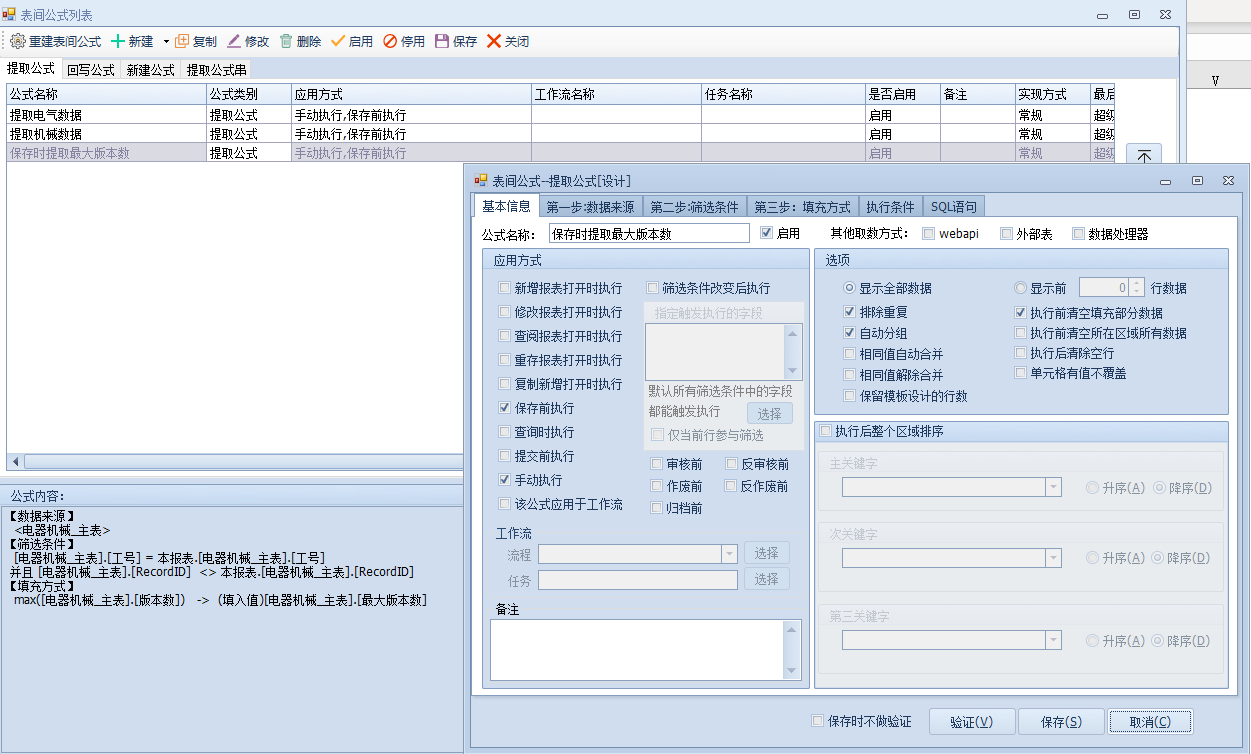Image resolution: width=1251 pixels, height=754 pixels.
Task: Click into the 公式名称 text field
Action: point(648,234)
